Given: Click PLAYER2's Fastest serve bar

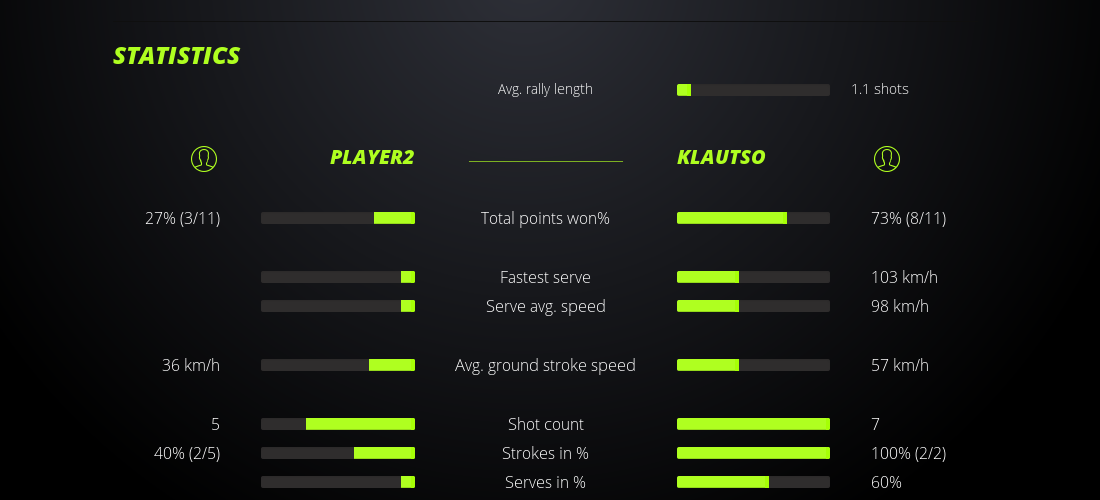Looking at the screenshot, I should click(338, 277).
